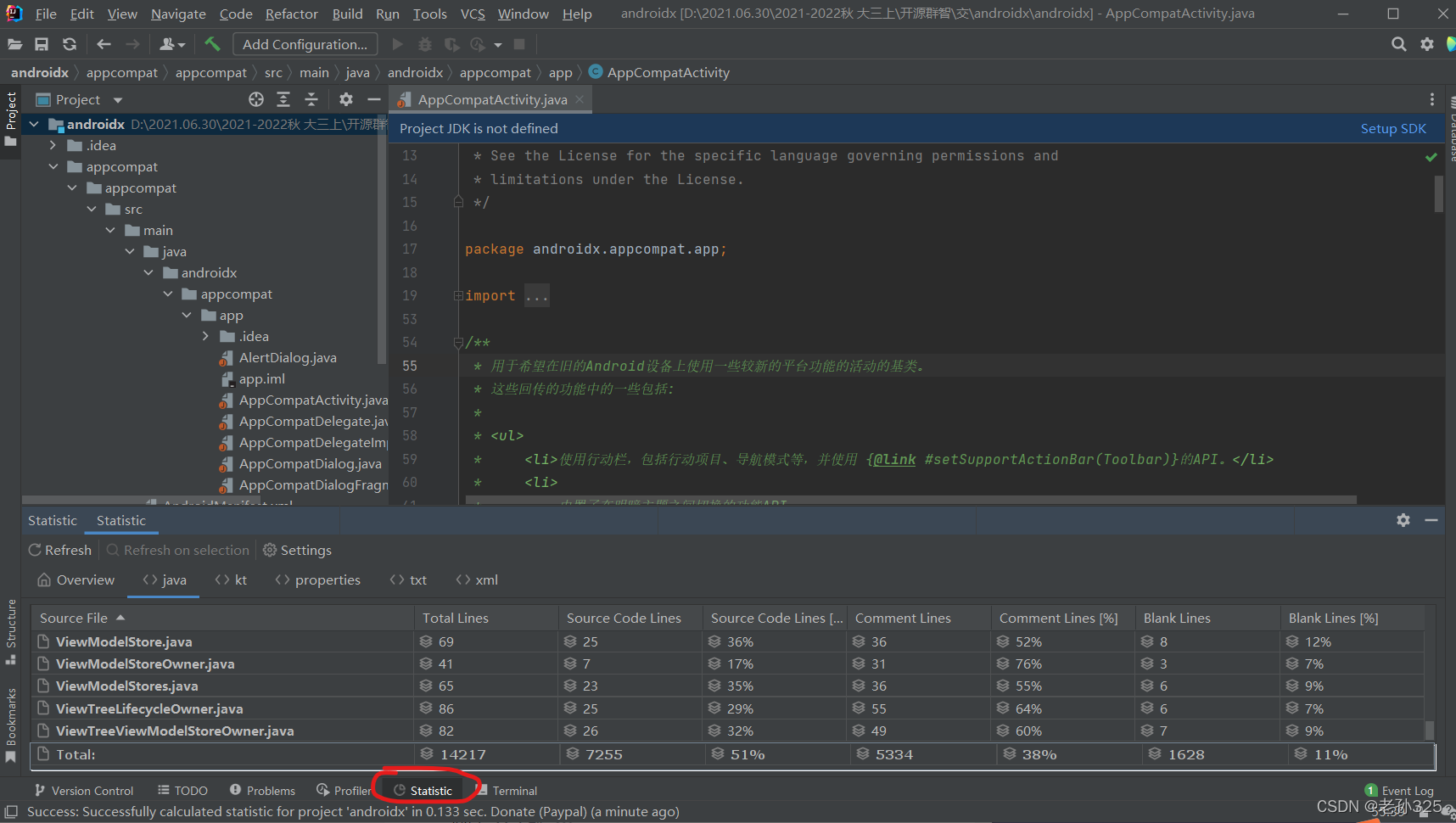Open the Terminal tool window

(x=507, y=791)
